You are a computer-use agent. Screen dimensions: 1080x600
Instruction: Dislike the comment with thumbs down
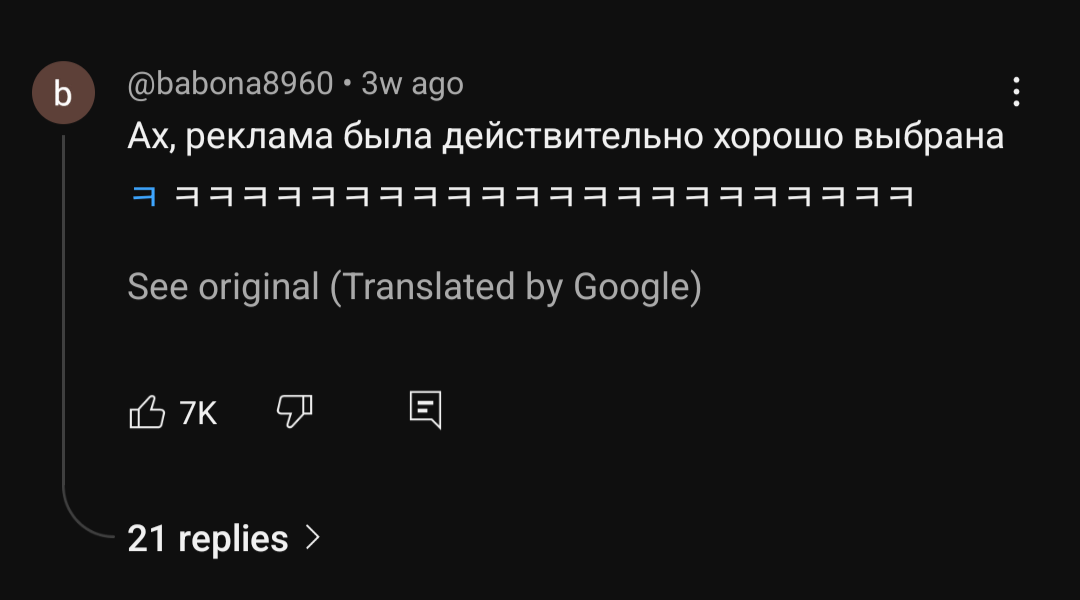[x=294, y=410]
